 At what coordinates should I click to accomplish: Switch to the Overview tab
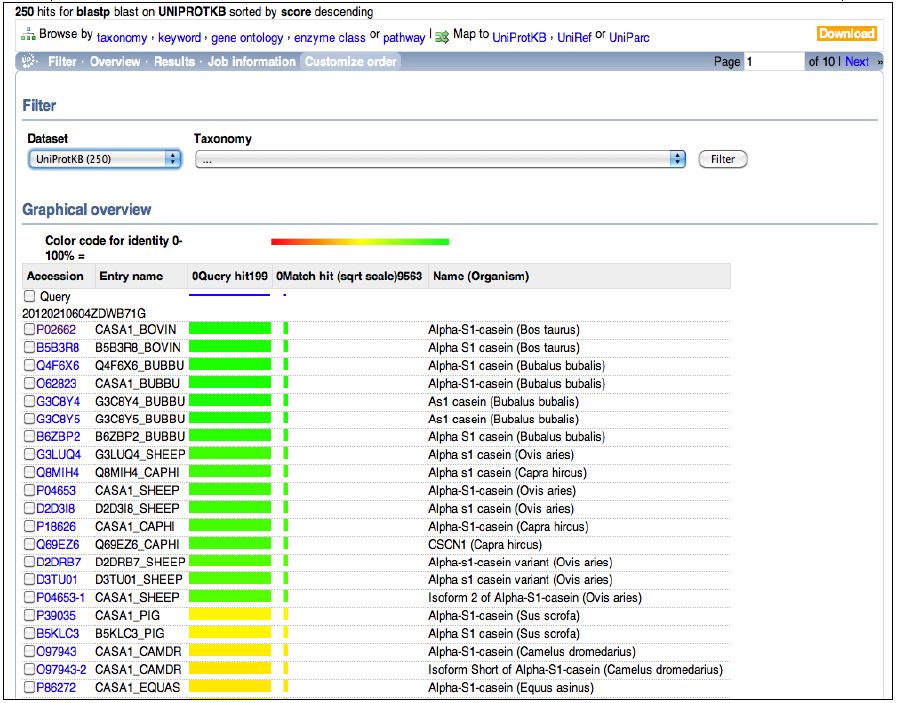(115, 62)
